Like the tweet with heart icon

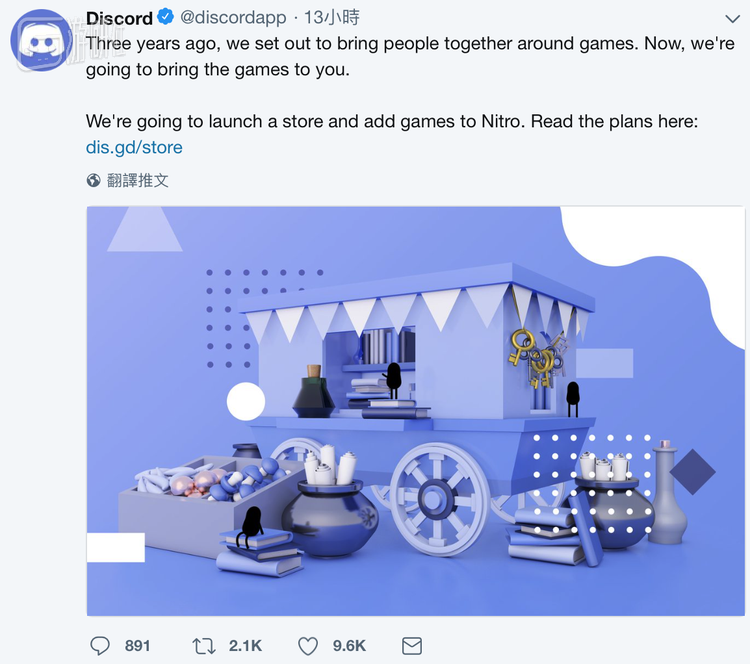tap(308, 646)
